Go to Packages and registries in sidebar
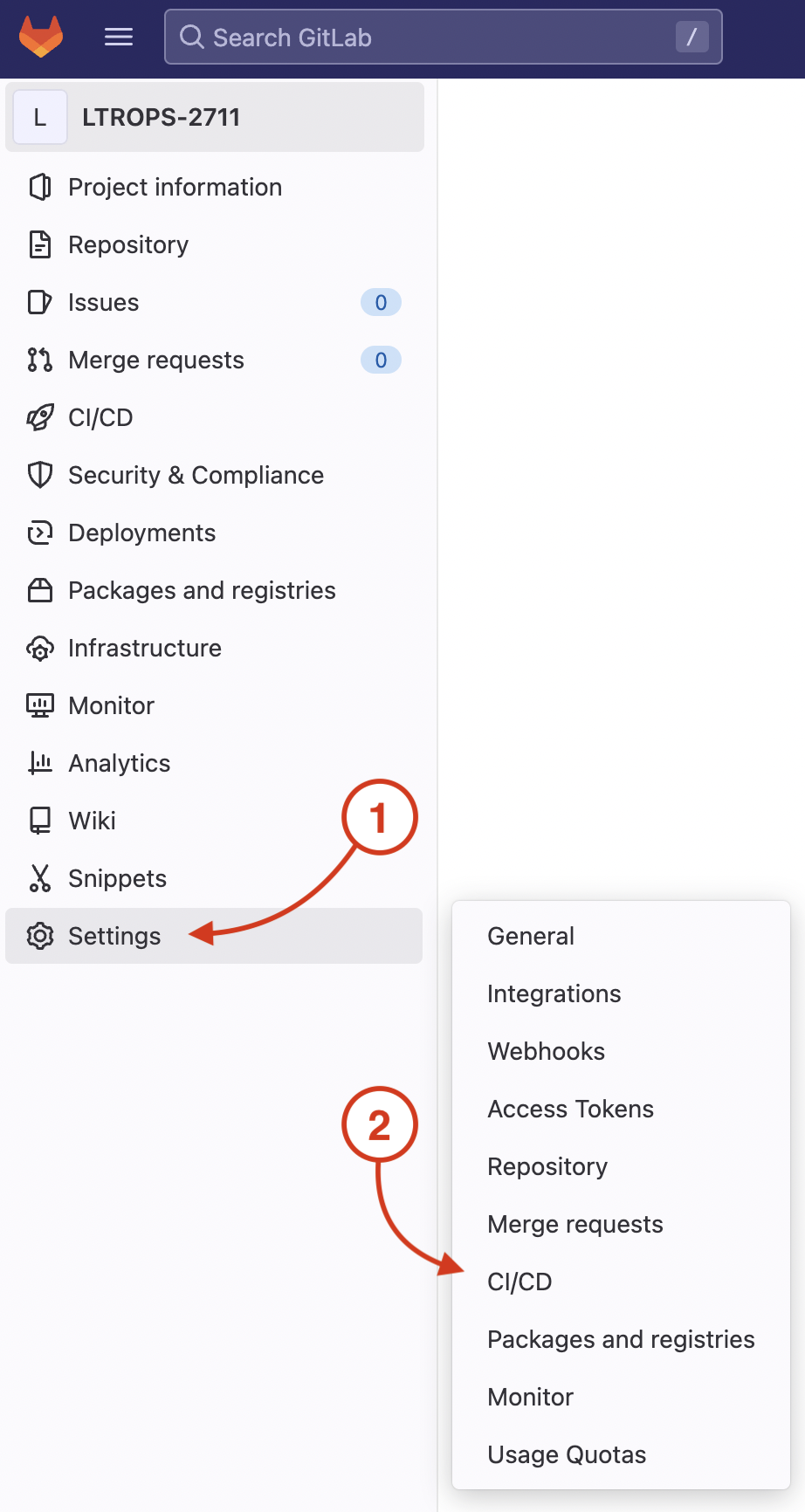This screenshot has width=805, height=1512. pyautogui.click(x=202, y=590)
